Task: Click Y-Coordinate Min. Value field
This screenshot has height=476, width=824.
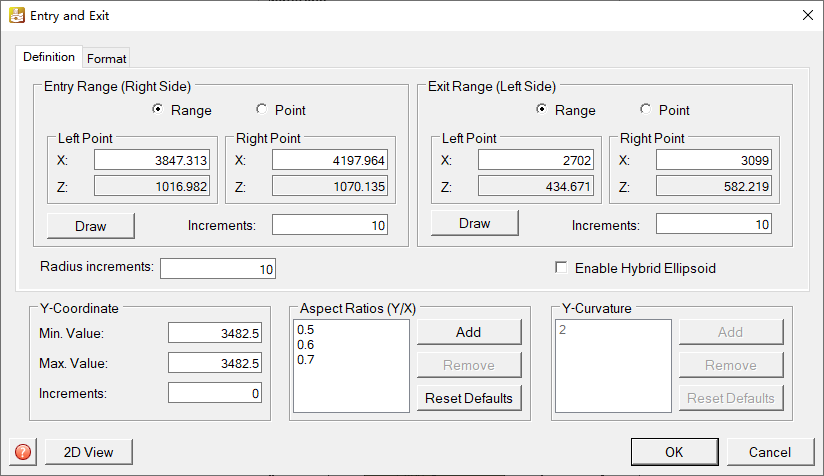Action: pyautogui.click(x=215, y=333)
